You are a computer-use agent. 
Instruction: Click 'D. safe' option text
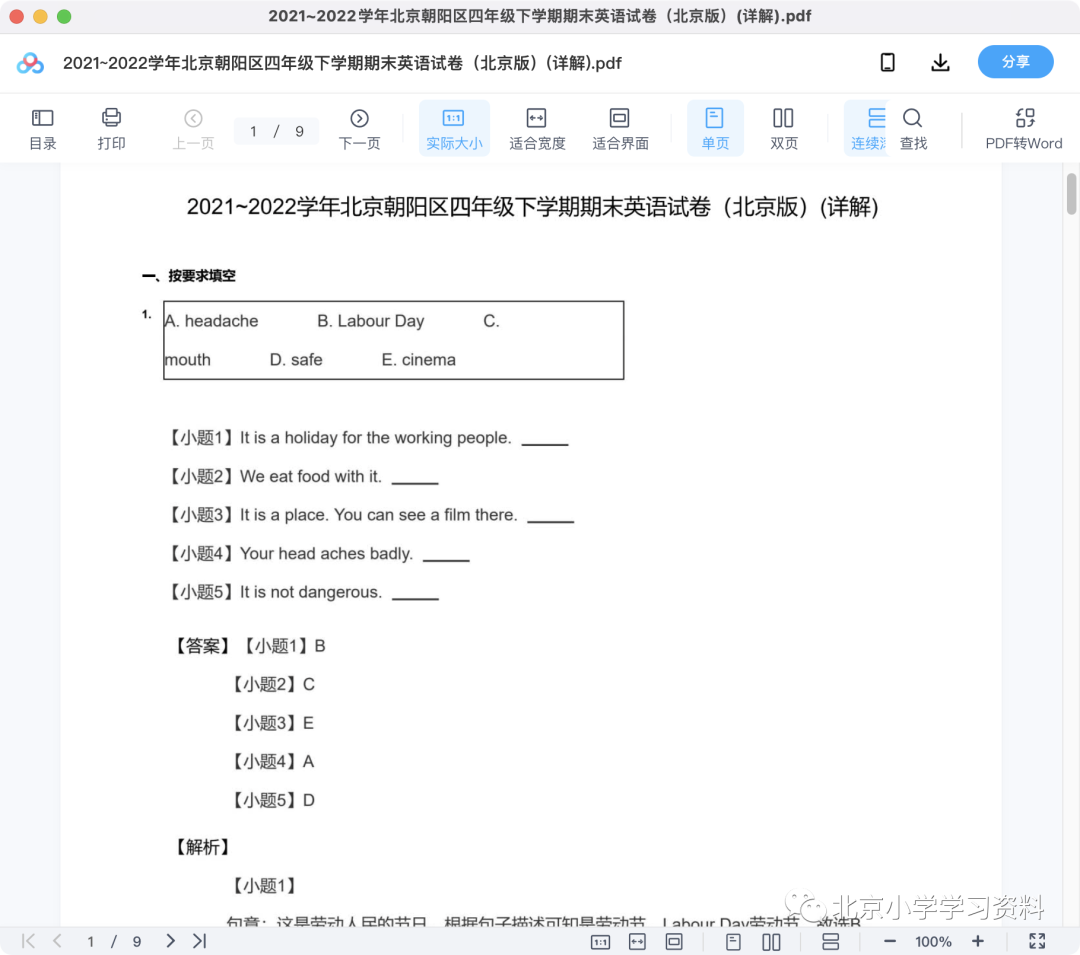296,359
